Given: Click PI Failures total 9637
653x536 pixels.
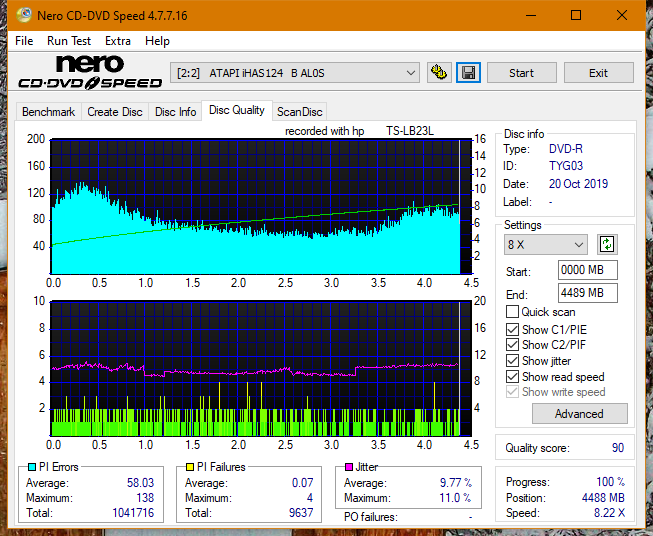Looking at the screenshot, I should 301,513.
